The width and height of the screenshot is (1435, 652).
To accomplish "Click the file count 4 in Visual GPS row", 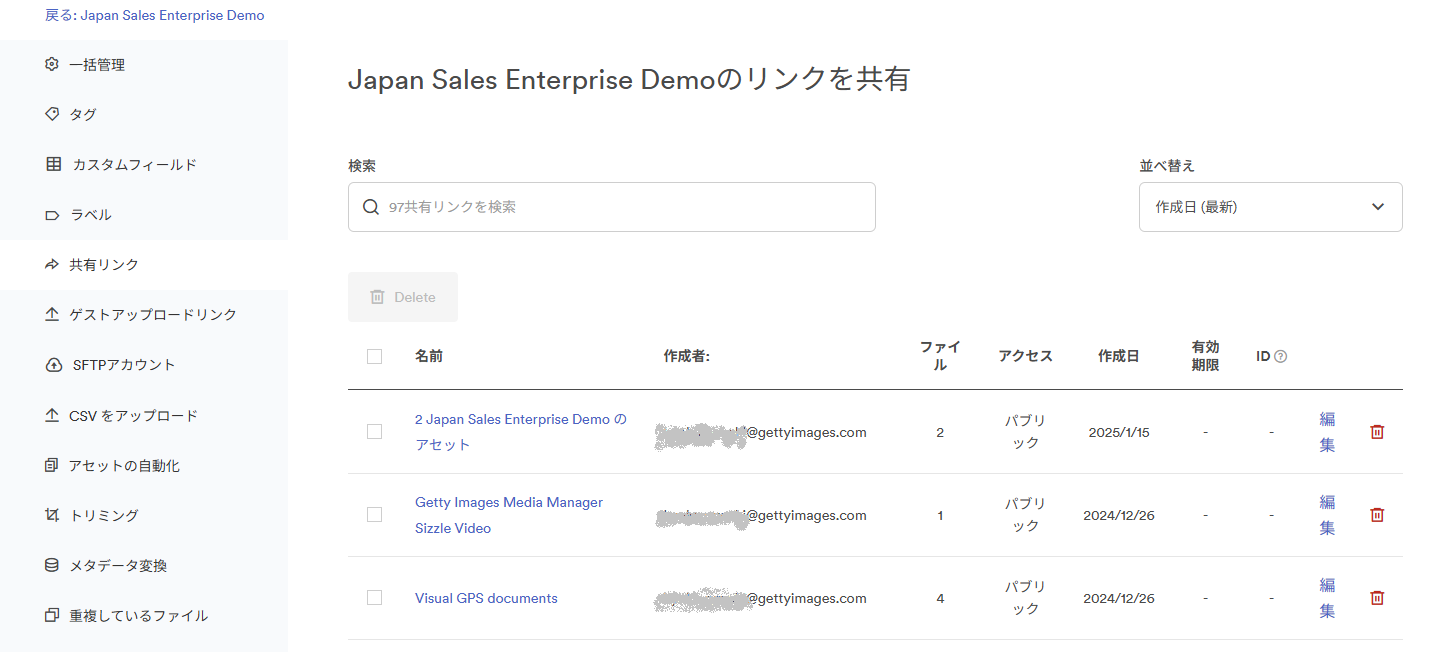I will click(940, 598).
